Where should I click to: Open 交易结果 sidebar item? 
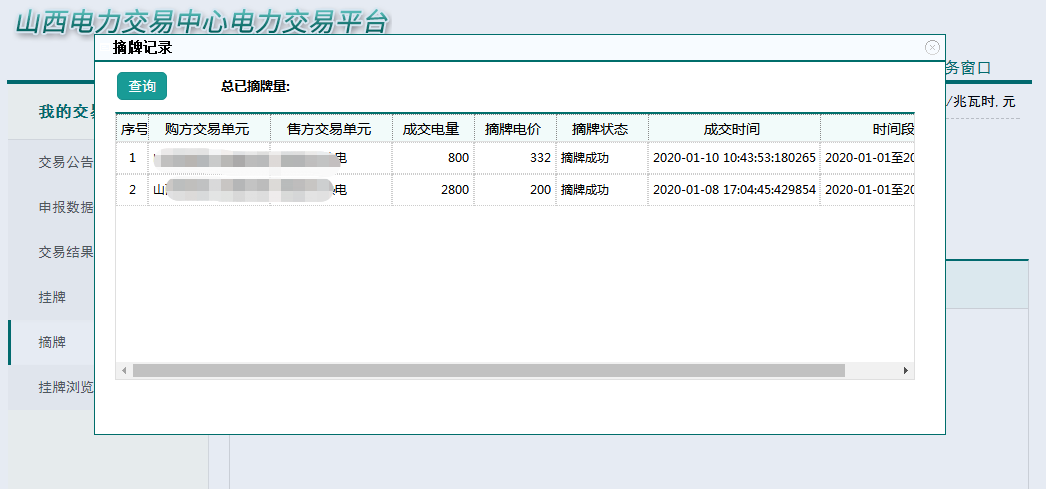(66, 252)
